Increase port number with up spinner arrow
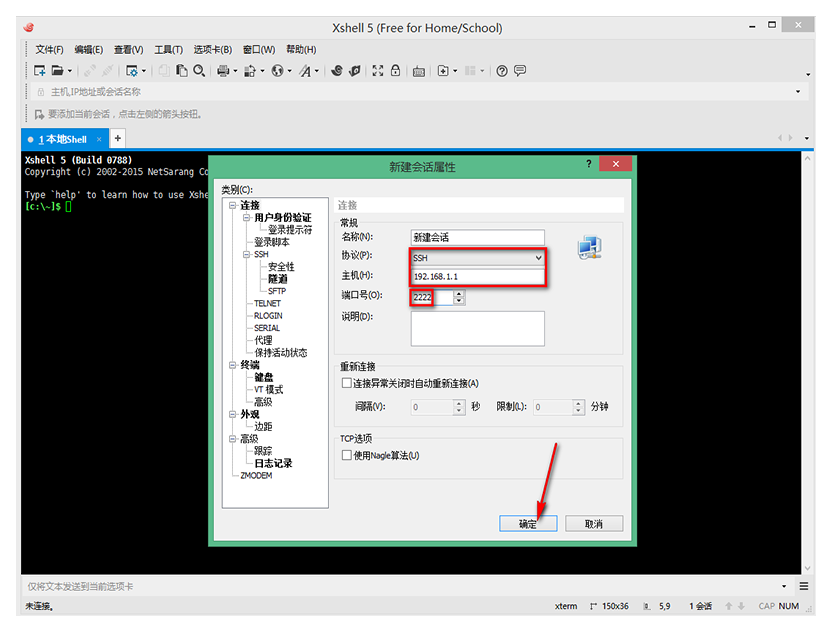 point(459,293)
